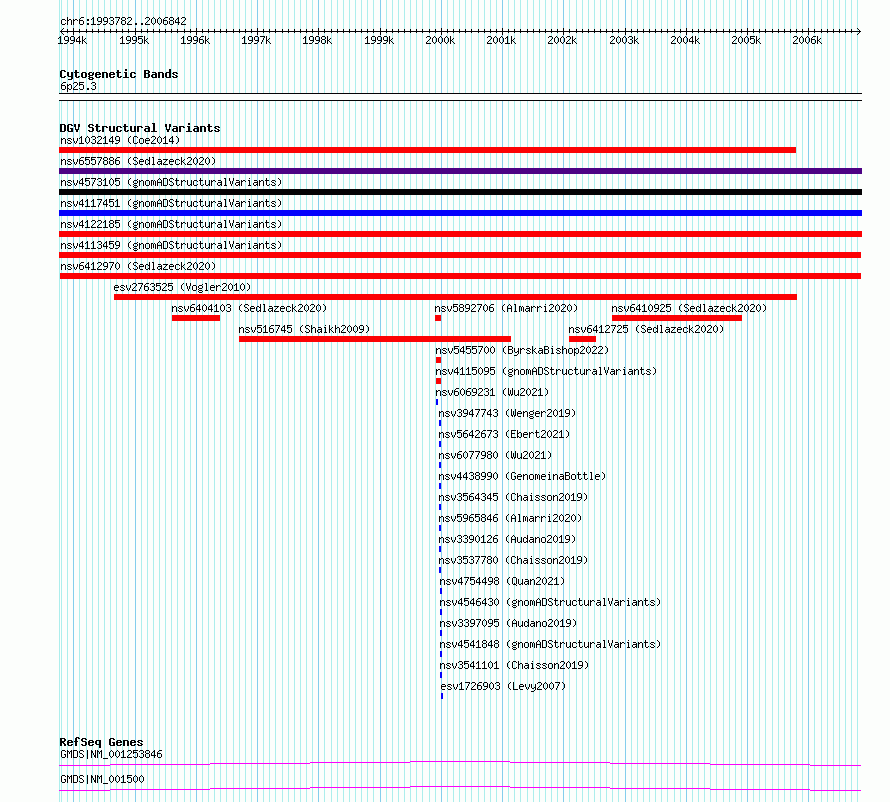
Task: Open nsv4113459 gnomAD variant label
Action: [171, 245]
